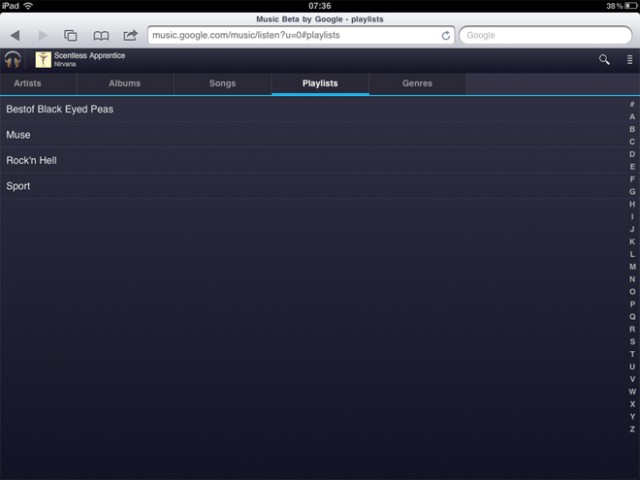Jump to letter F in index
This screenshot has height=480, width=640.
pyautogui.click(x=632, y=179)
